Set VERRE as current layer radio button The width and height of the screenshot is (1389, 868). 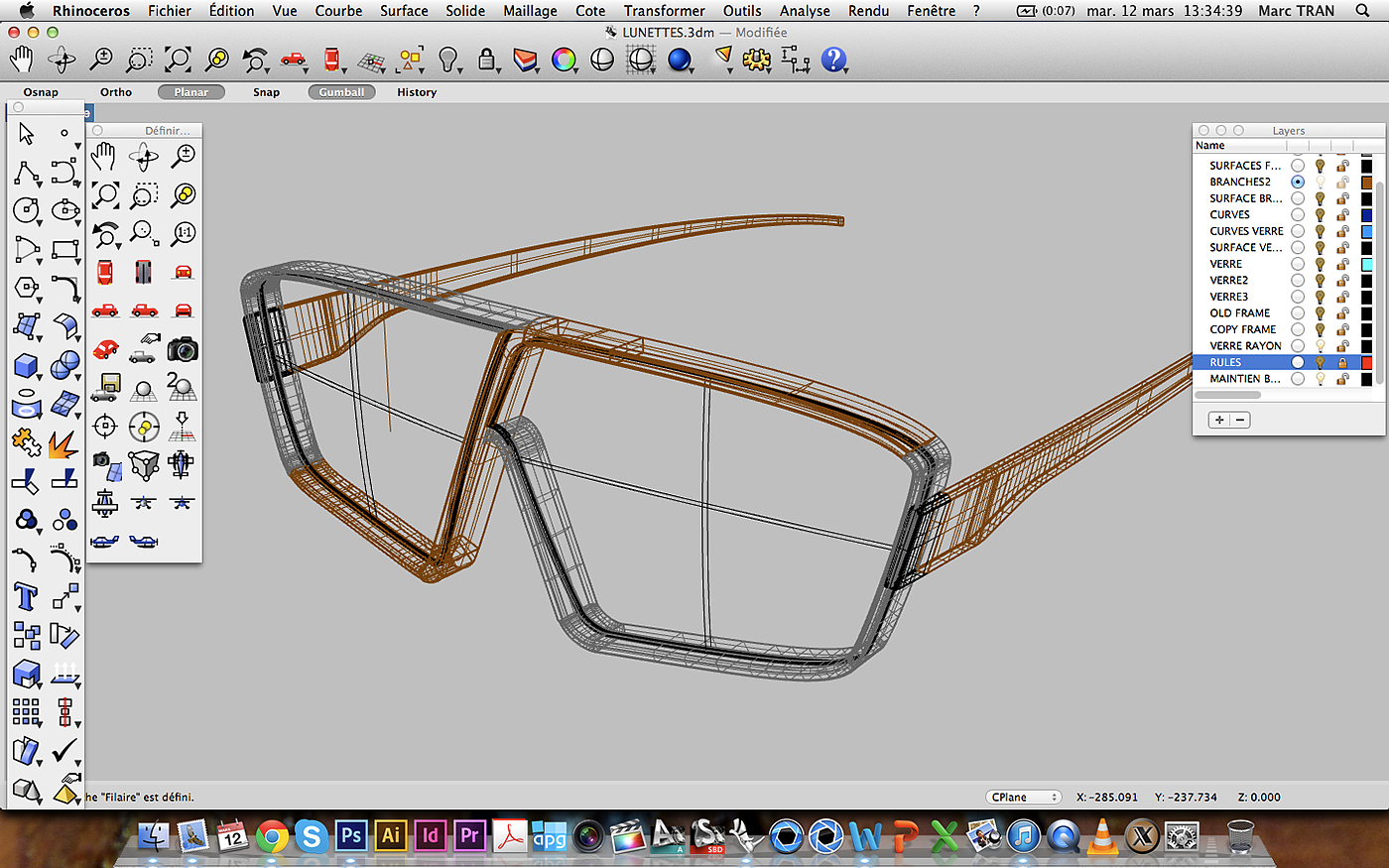1298,264
